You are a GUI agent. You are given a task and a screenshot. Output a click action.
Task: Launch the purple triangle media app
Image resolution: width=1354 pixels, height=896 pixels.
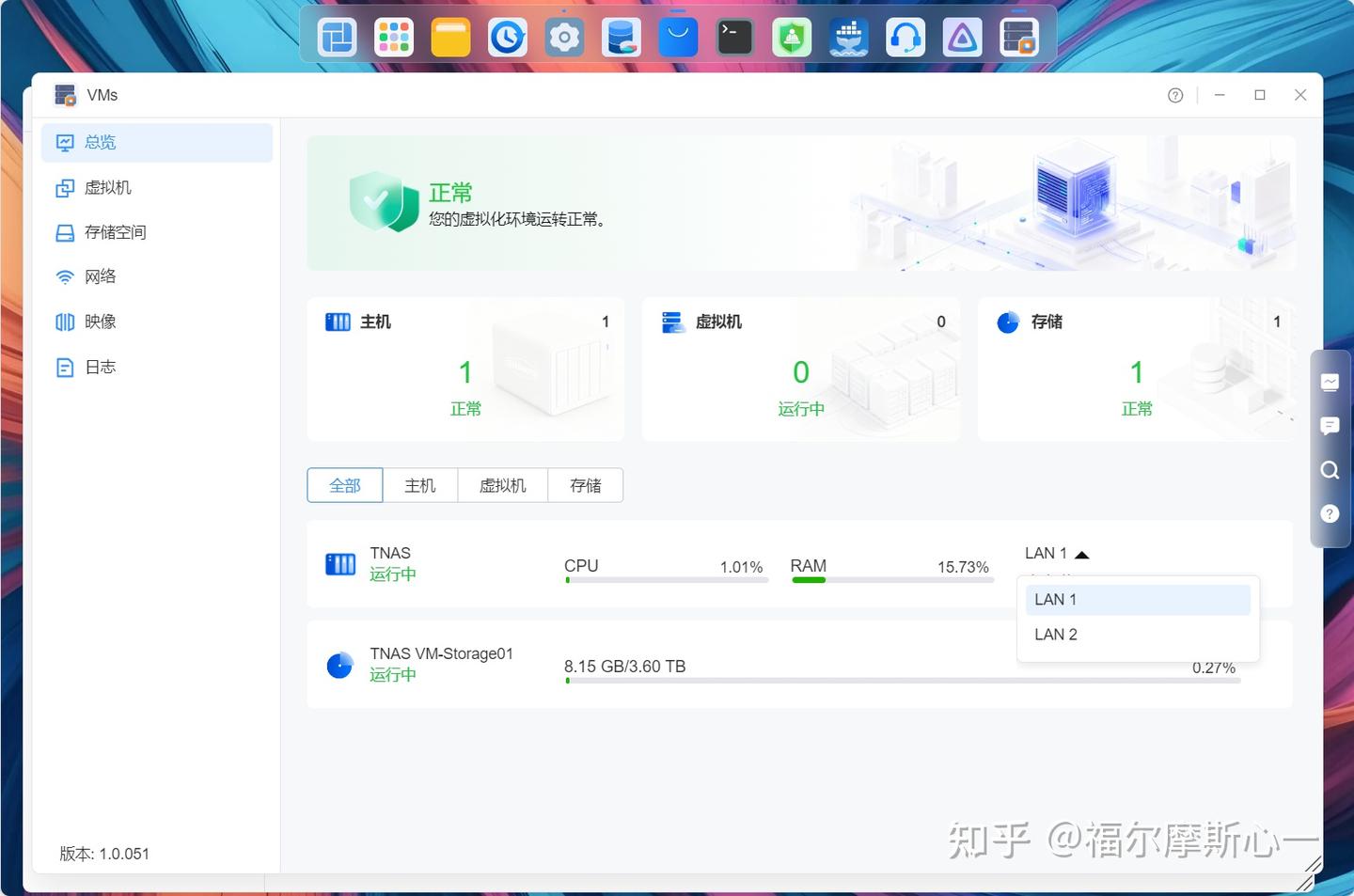(963, 38)
